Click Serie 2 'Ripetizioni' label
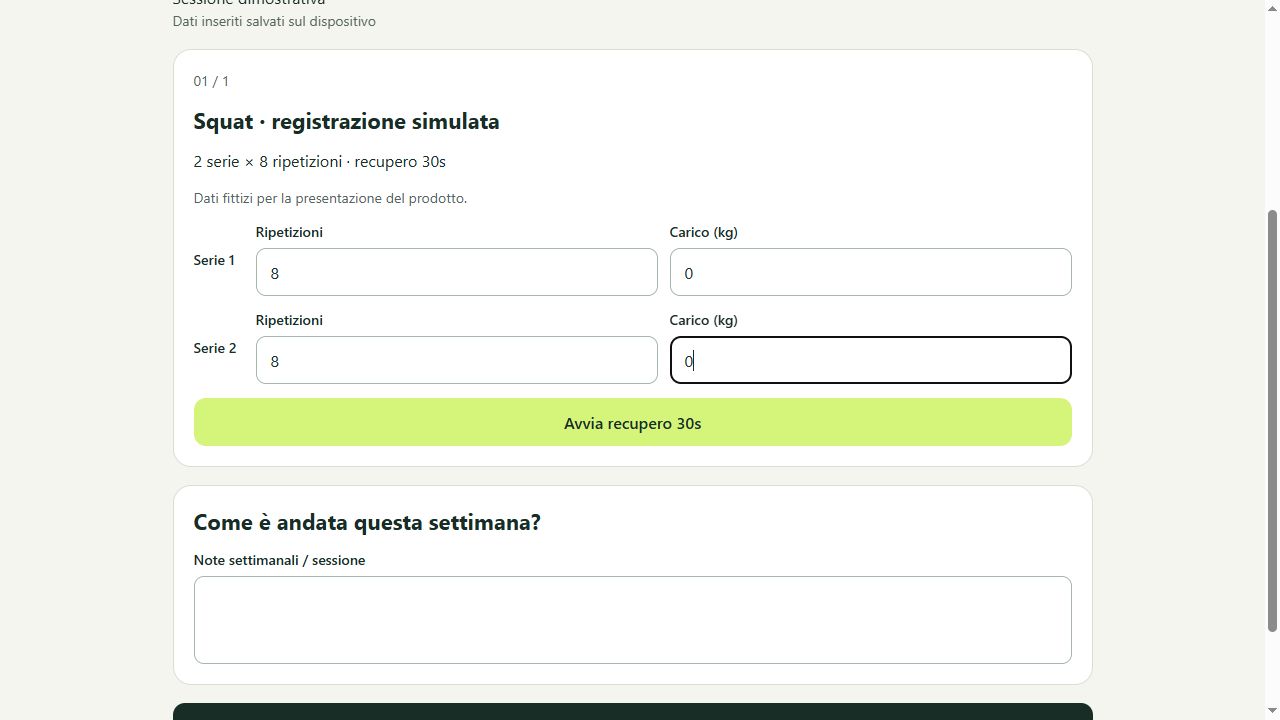 (289, 320)
